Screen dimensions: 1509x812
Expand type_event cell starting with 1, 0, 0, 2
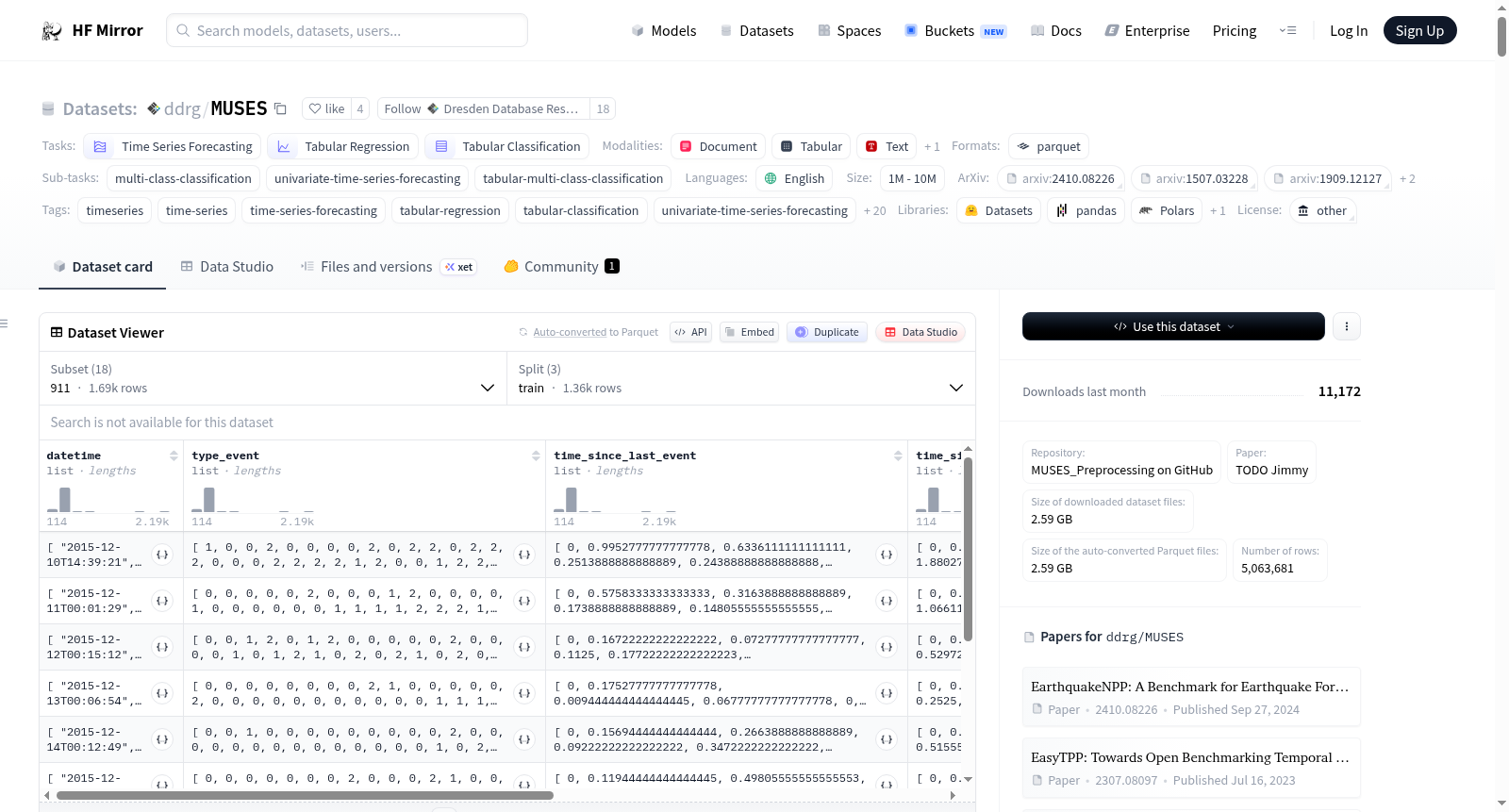[x=524, y=555]
